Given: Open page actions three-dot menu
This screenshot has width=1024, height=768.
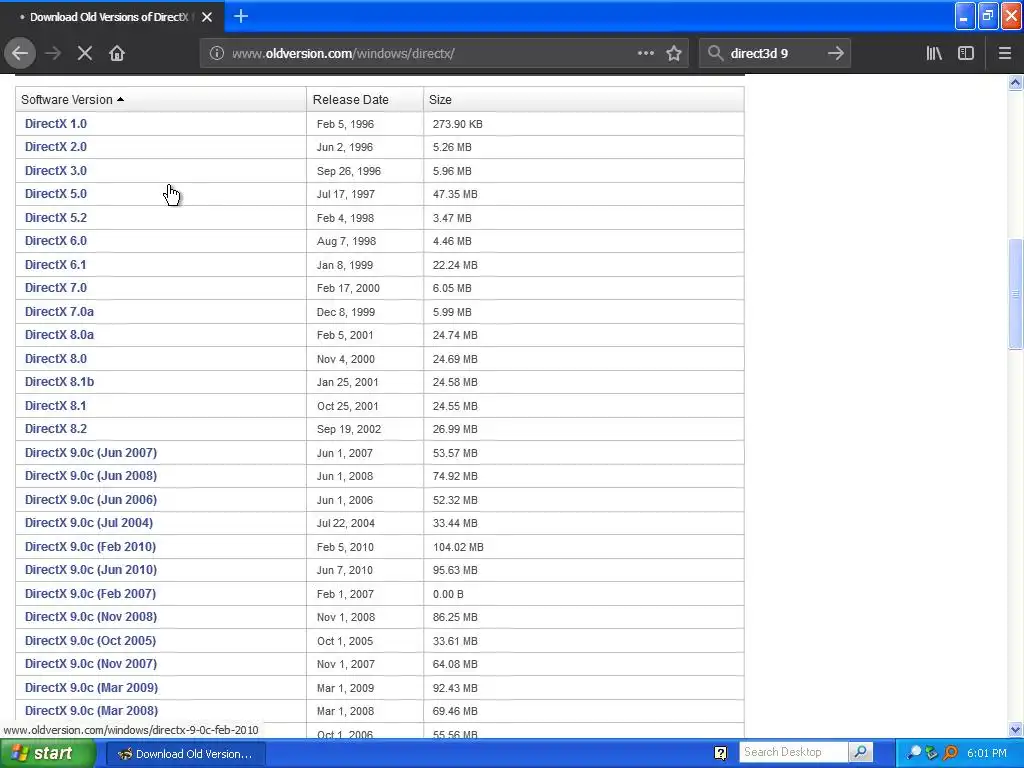Looking at the screenshot, I should pyautogui.click(x=645, y=53).
